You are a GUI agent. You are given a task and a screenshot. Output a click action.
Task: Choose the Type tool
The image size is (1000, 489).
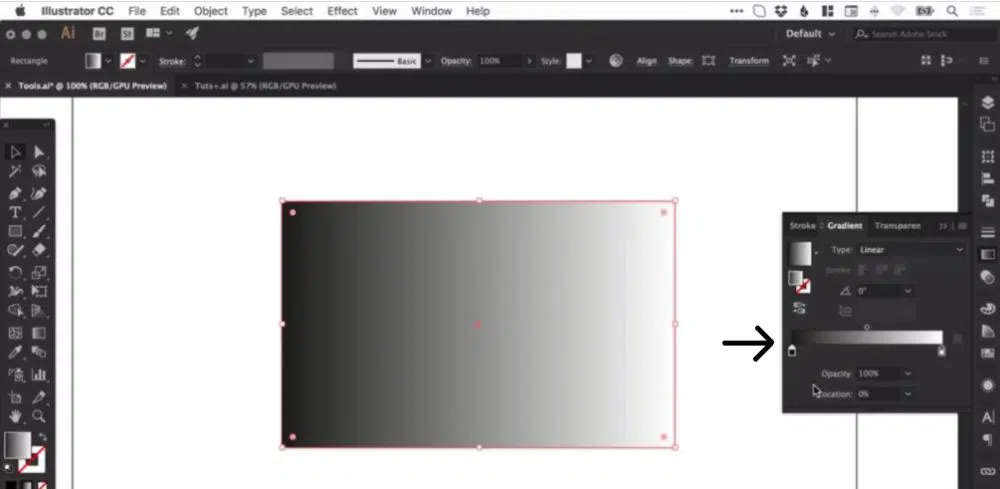point(16,212)
